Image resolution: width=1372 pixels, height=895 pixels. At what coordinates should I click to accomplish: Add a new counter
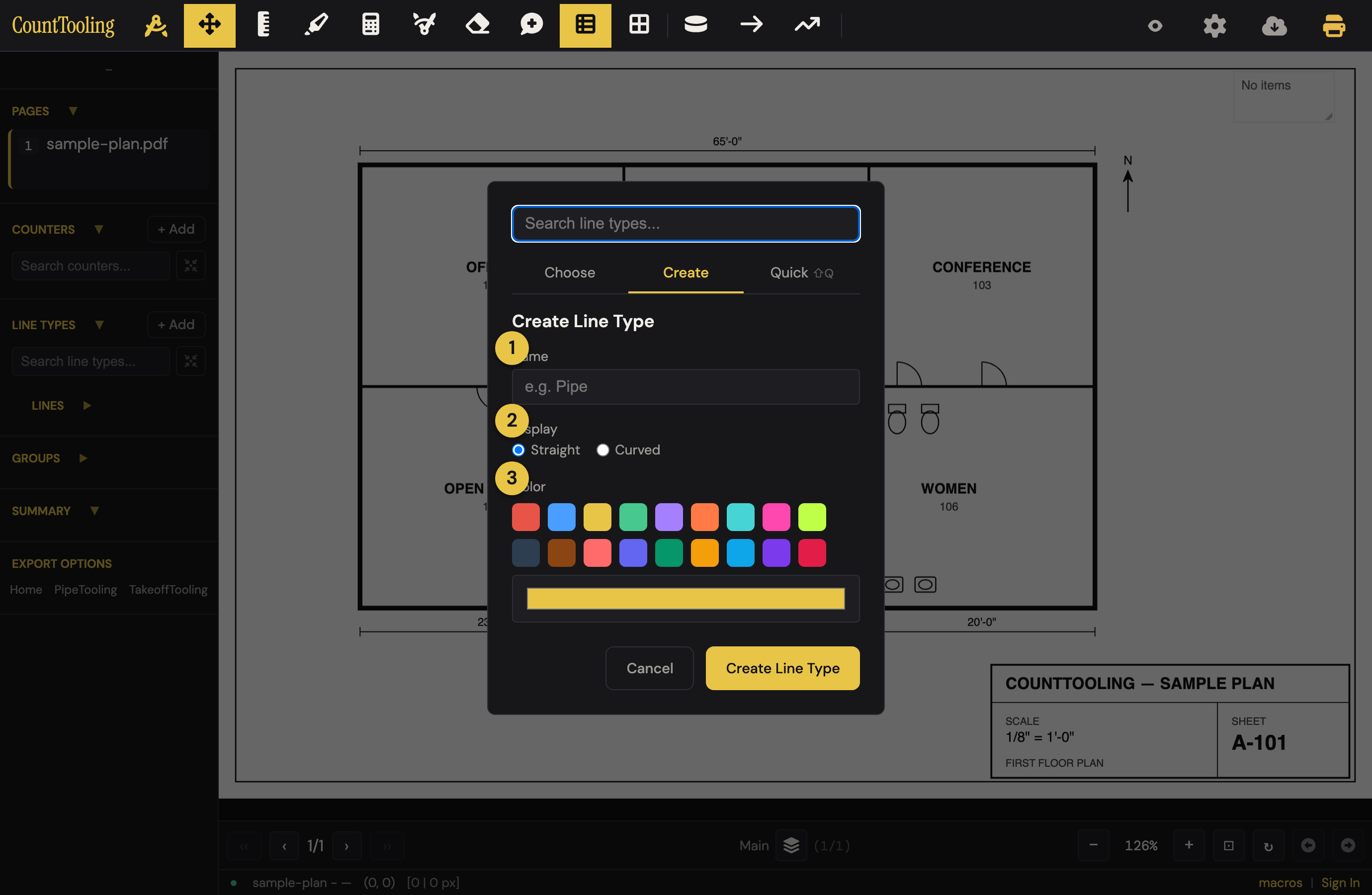tap(176, 229)
